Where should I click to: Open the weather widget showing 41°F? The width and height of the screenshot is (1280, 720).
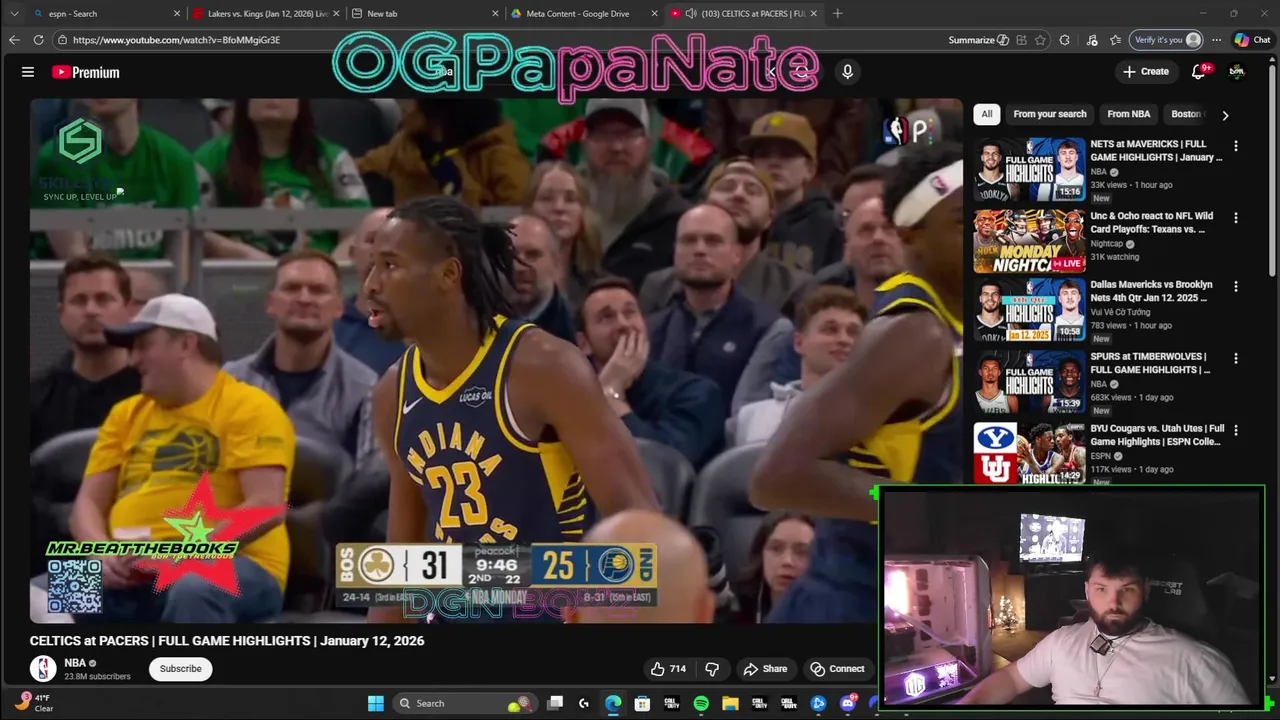(x=33, y=703)
